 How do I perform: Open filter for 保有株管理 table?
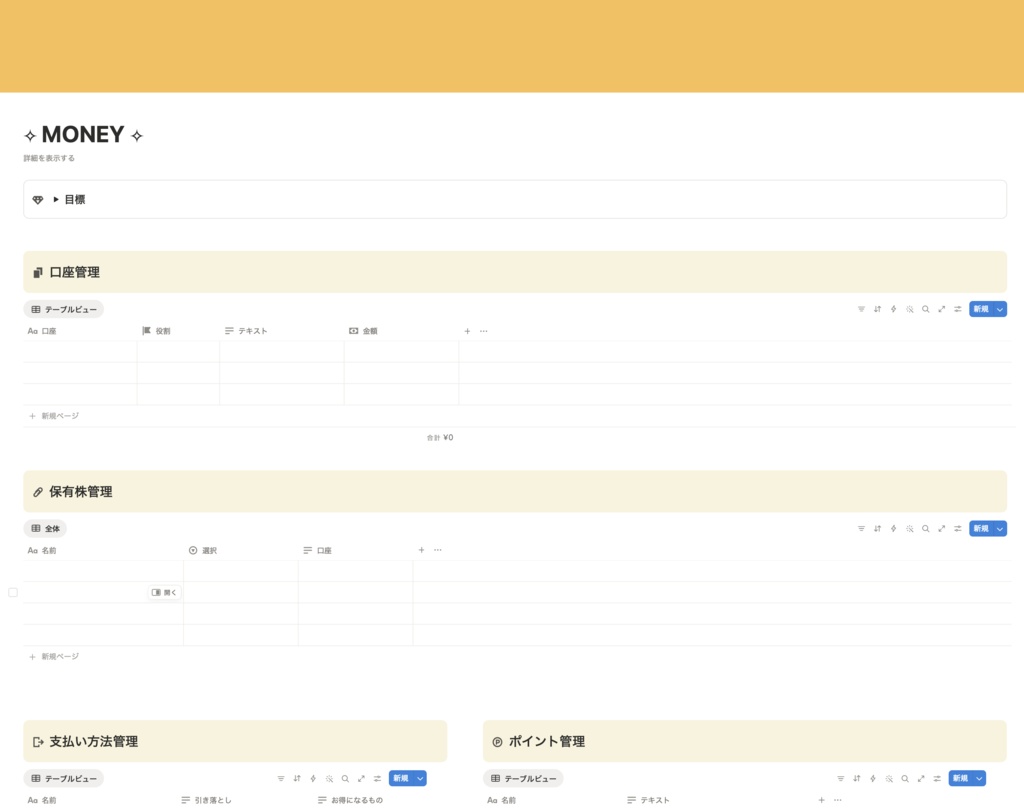click(x=861, y=528)
